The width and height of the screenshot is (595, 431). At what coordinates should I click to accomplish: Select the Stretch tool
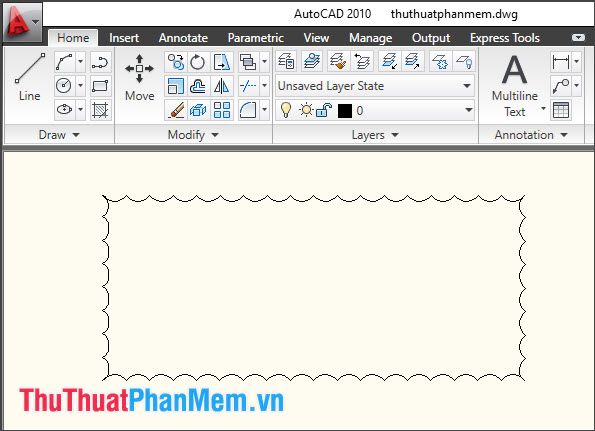(x=222, y=62)
